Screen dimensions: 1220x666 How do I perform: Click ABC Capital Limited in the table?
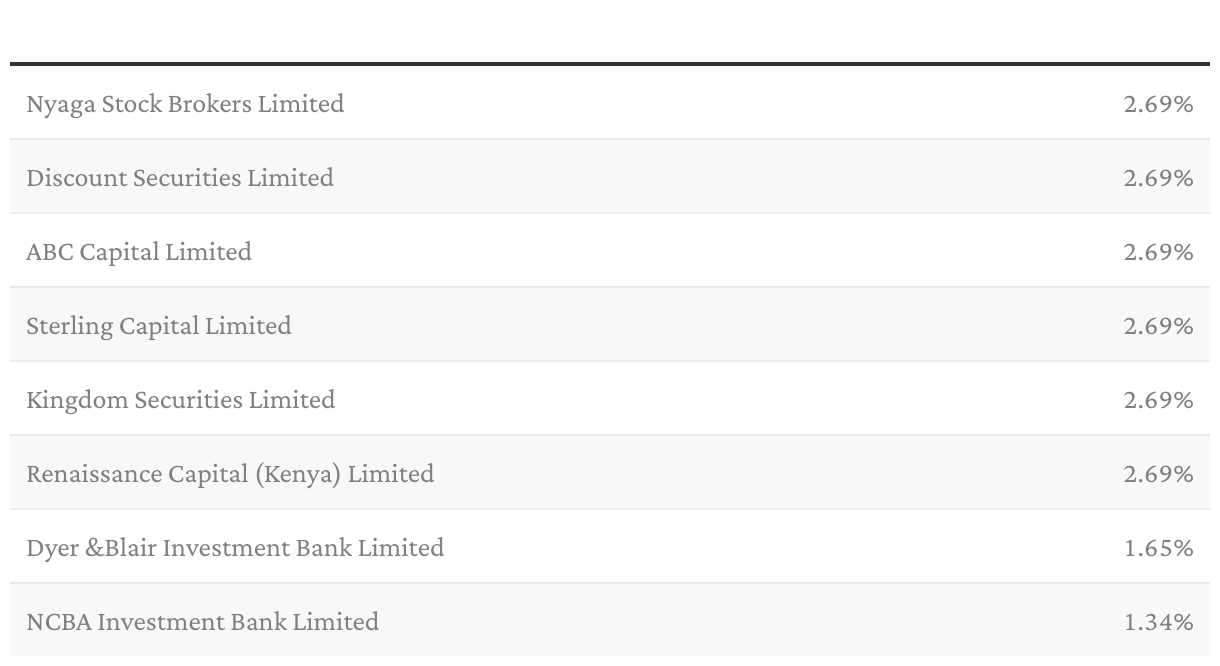pyautogui.click(x=139, y=252)
